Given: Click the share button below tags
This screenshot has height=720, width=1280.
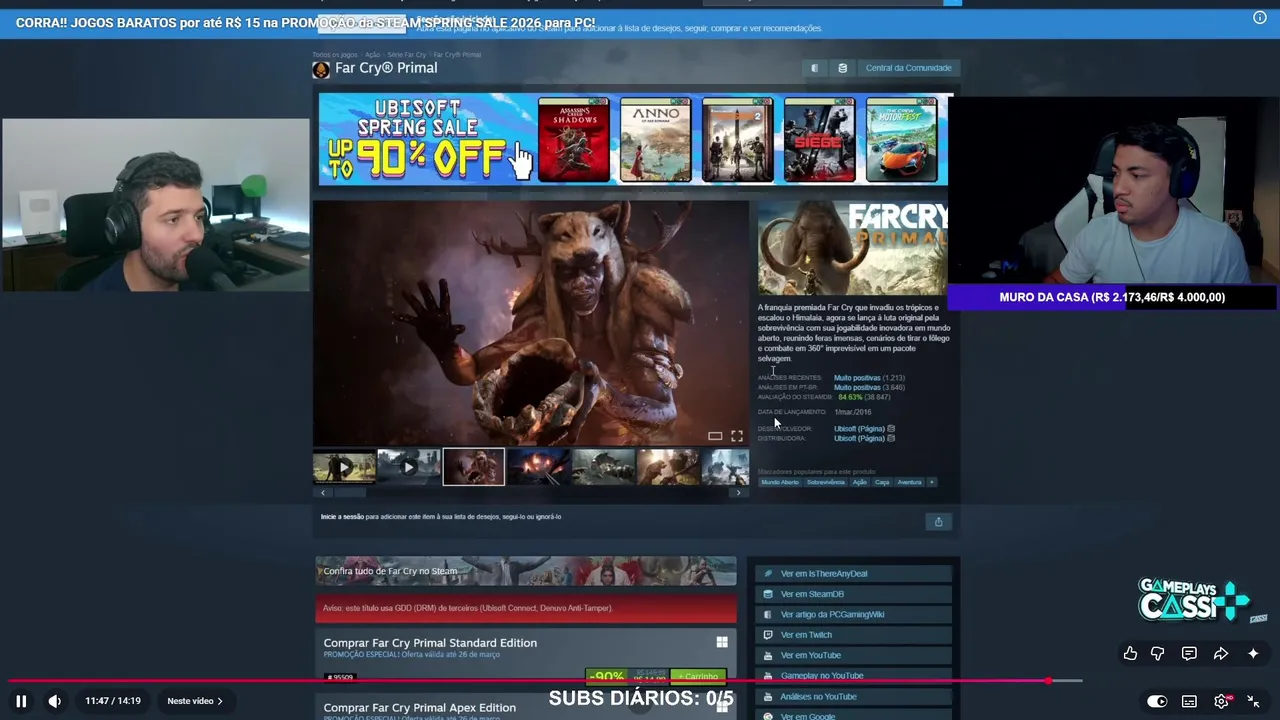Looking at the screenshot, I should pyautogui.click(x=938, y=522).
